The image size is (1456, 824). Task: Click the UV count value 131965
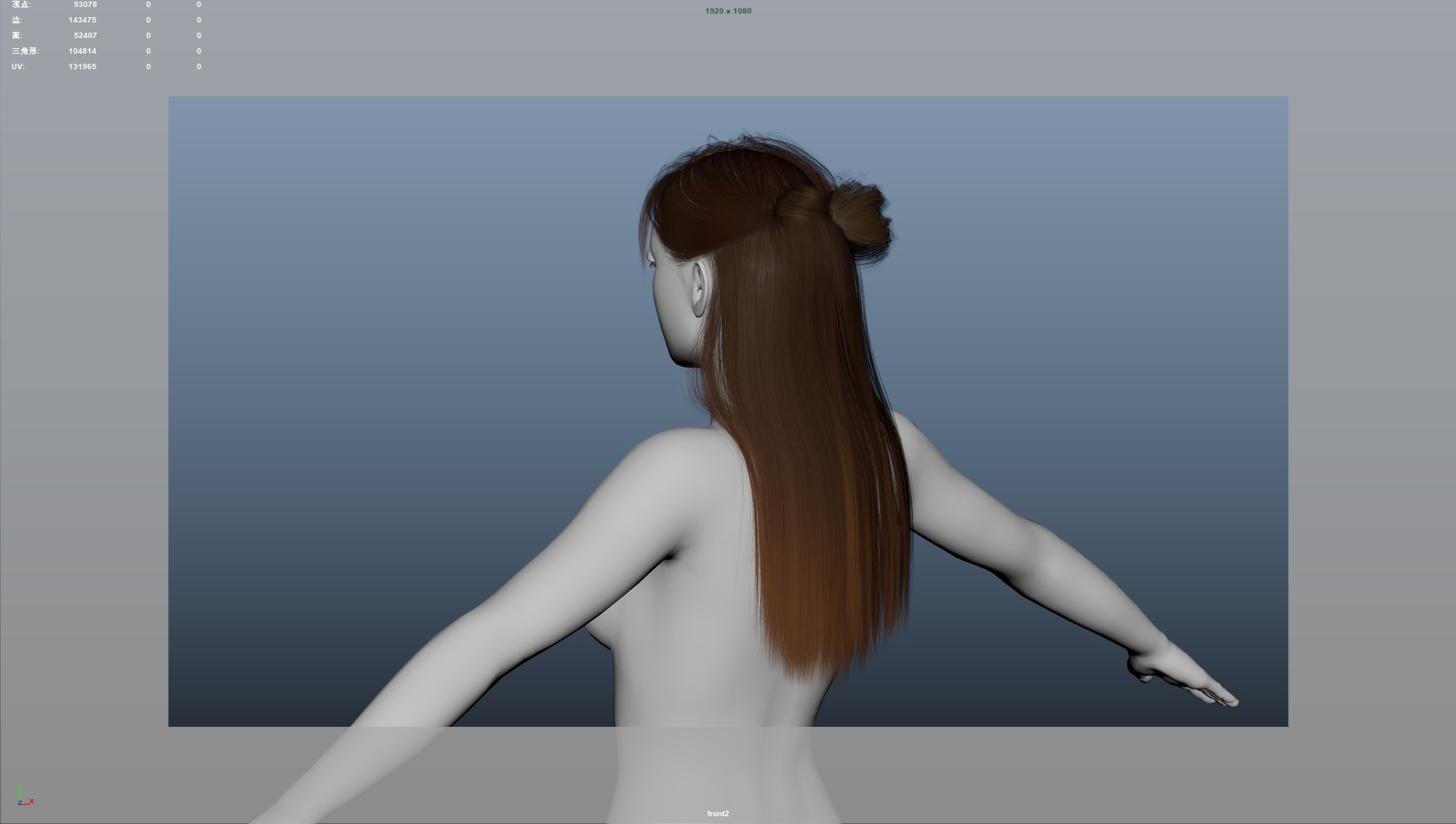click(x=82, y=67)
